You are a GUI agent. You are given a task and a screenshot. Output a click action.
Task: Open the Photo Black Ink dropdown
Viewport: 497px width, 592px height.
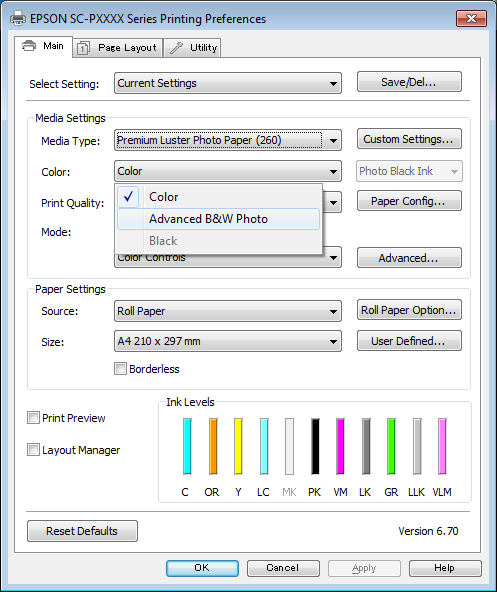coord(409,171)
